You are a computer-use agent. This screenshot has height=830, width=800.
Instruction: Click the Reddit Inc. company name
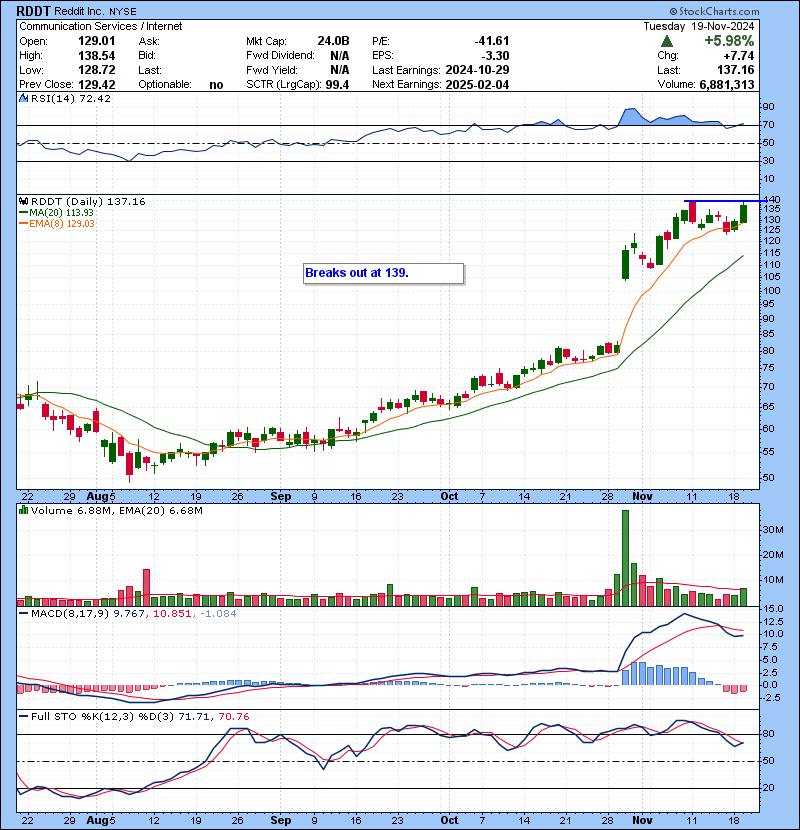coord(79,12)
